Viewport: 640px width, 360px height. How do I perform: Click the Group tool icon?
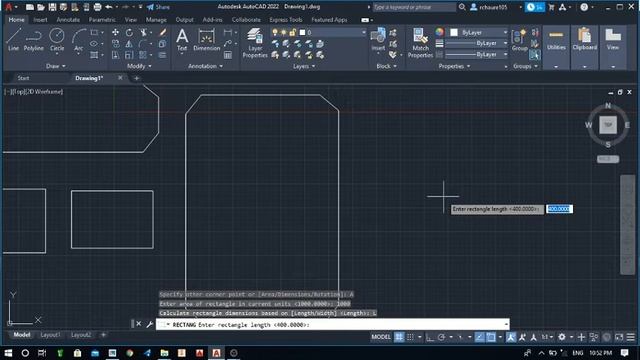pyautogui.click(x=520, y=40)
